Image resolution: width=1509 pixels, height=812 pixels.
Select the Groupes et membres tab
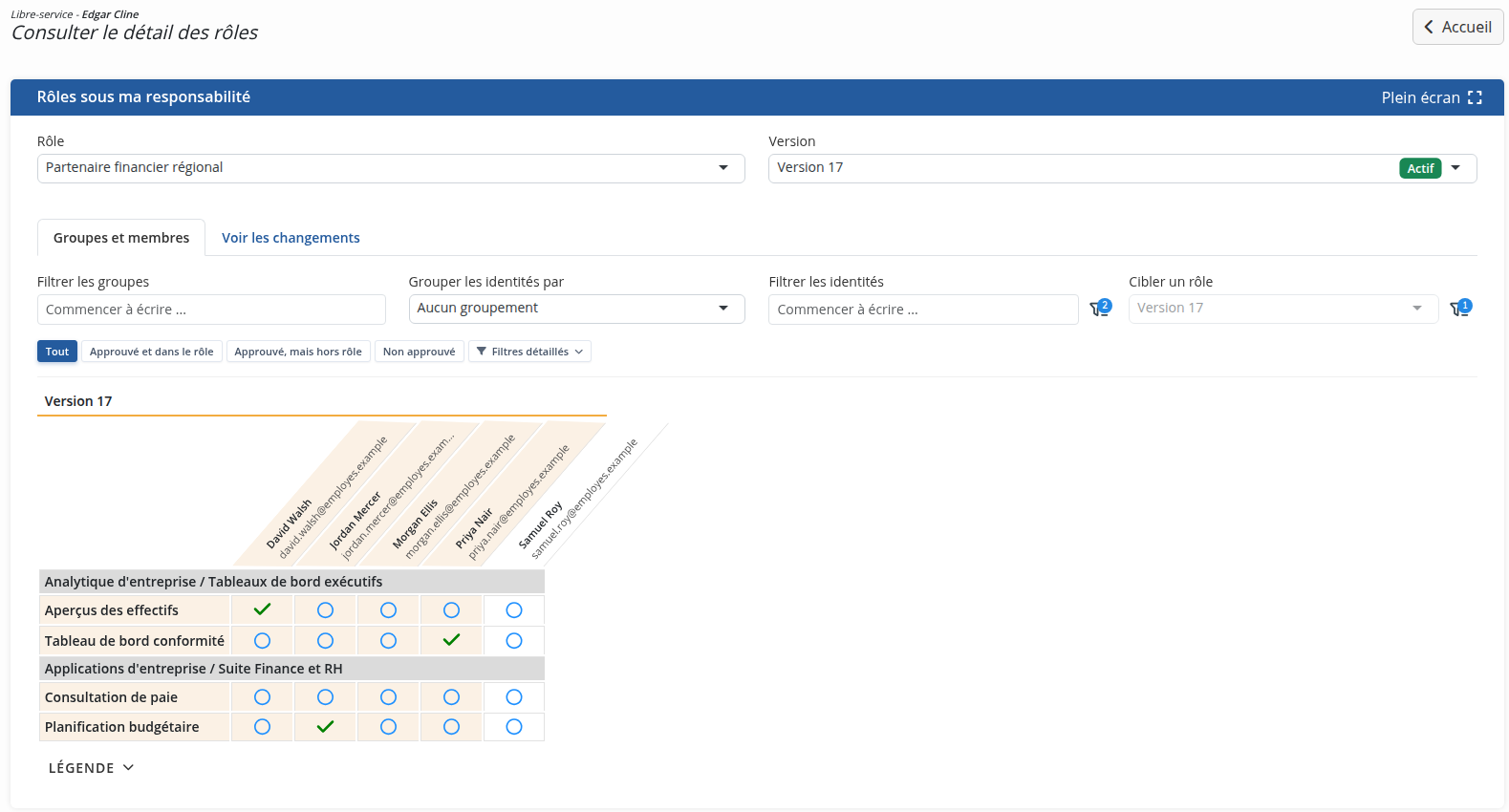(x=121, y=238)
